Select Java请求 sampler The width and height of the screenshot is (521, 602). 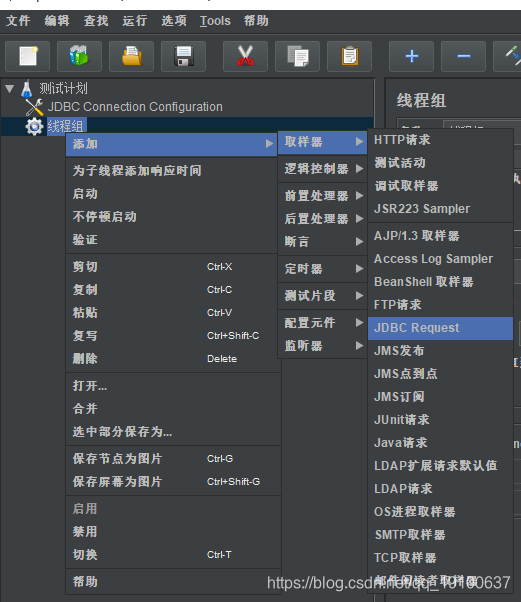[440, 443]
